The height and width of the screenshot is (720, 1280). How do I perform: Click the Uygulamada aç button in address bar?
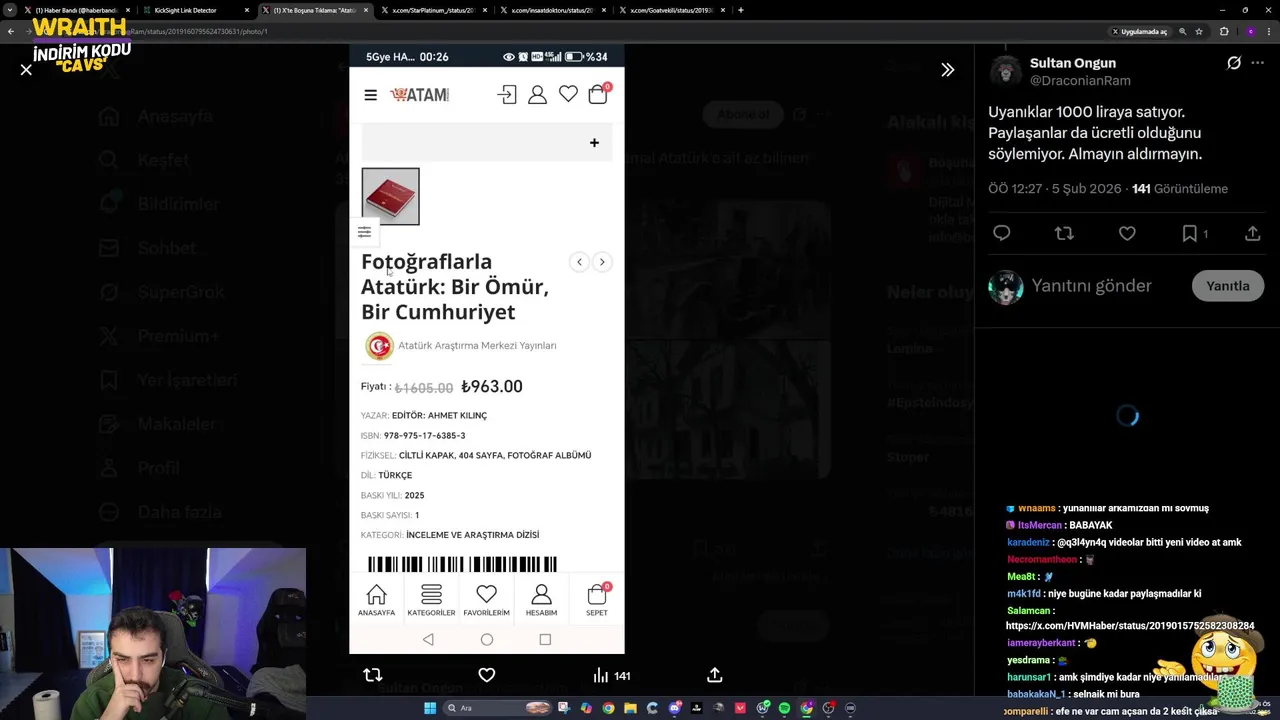pyautogui.click(x=1139, y=31)
